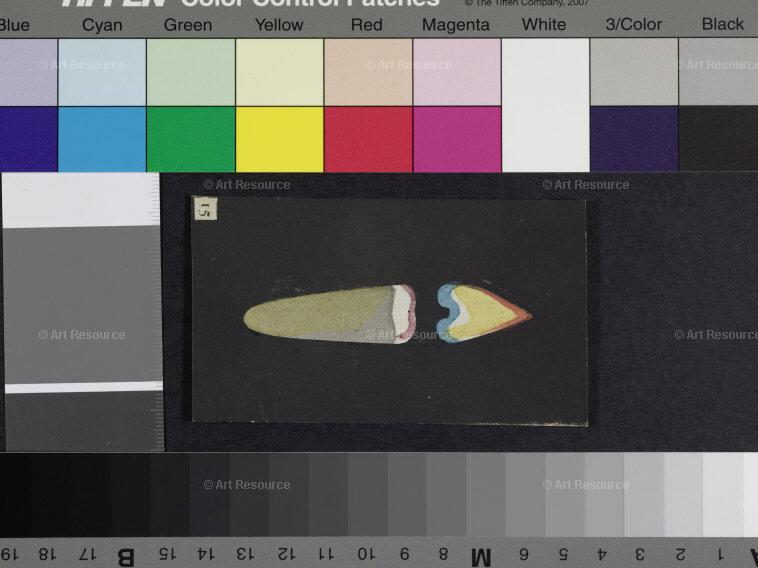
Task: Click the grayscale number '18'
Action: pyautogui.click(x=47, y=553)
